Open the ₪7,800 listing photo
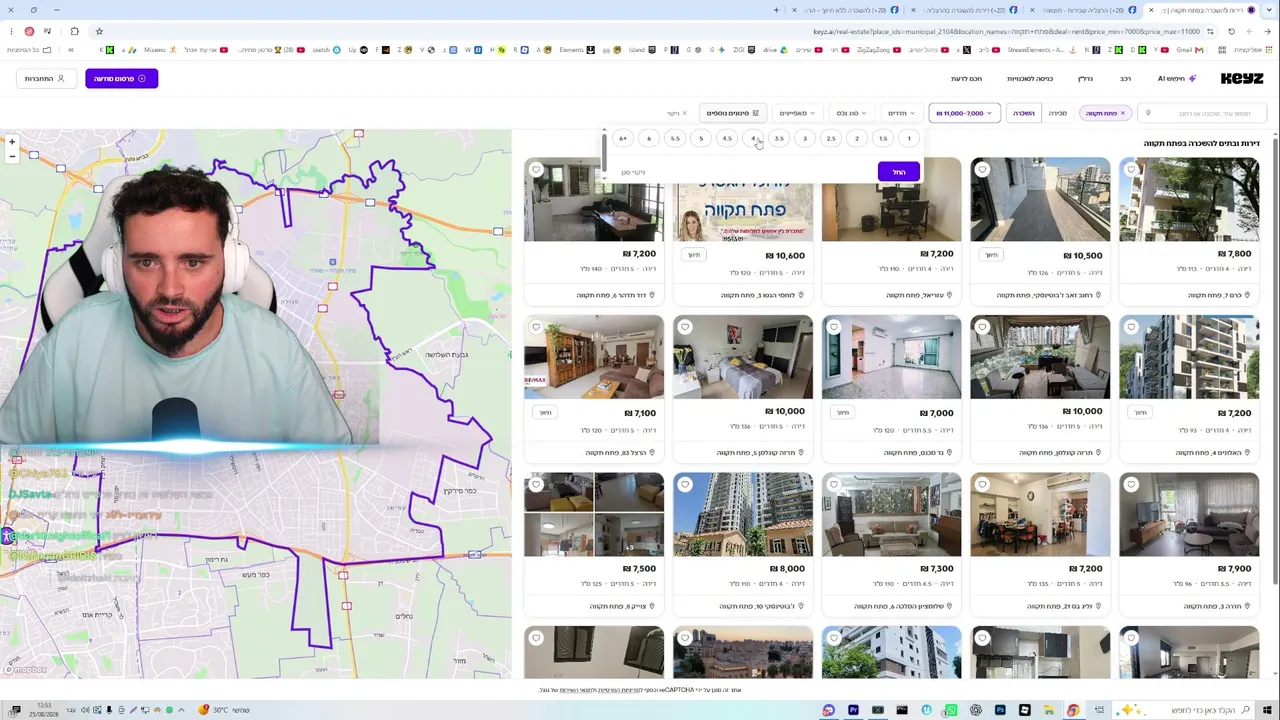 [x=1189, y=199]
